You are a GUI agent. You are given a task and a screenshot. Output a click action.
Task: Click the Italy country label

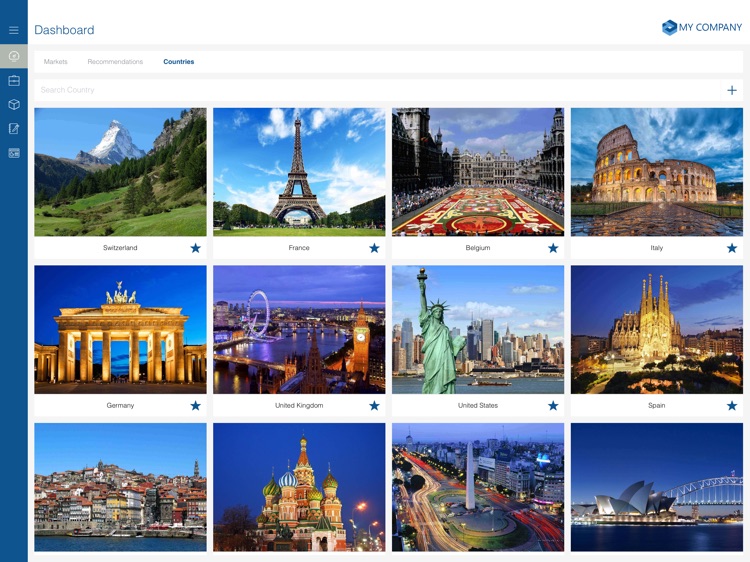point(657,248)
